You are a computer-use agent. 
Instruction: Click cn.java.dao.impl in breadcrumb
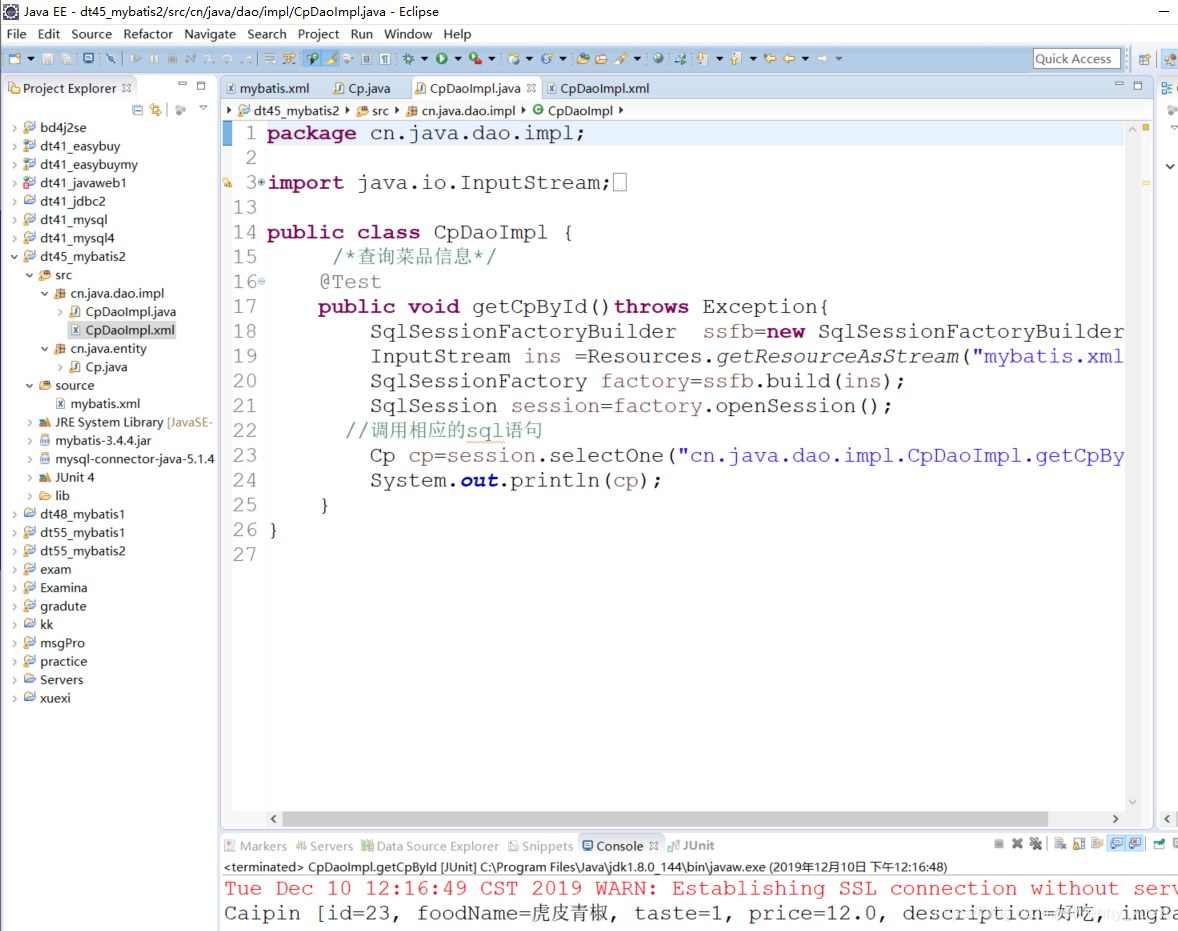(x=461, y=110)
